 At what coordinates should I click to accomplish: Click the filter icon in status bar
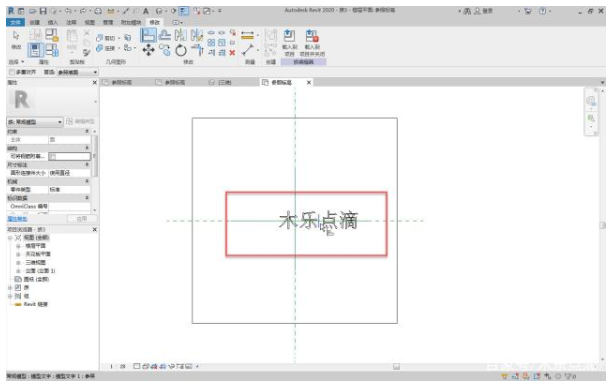pos(568,376)
